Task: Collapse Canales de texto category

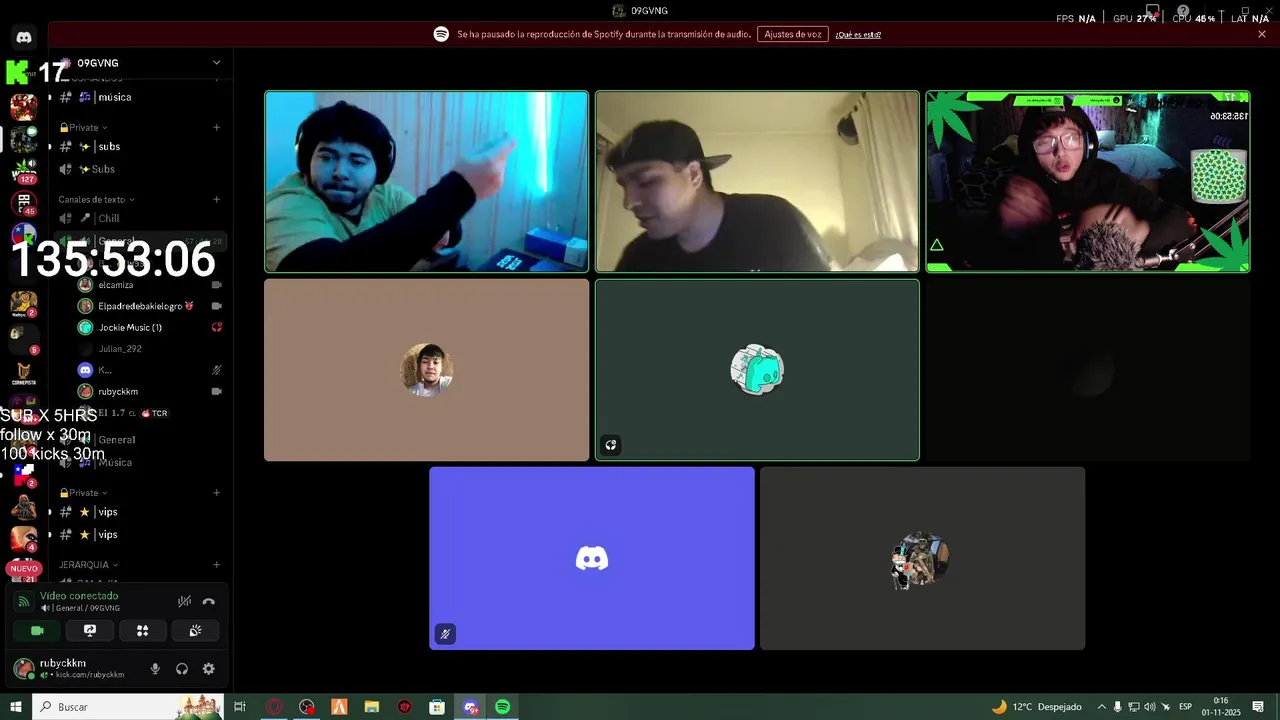Action: [x=98, y=199]
